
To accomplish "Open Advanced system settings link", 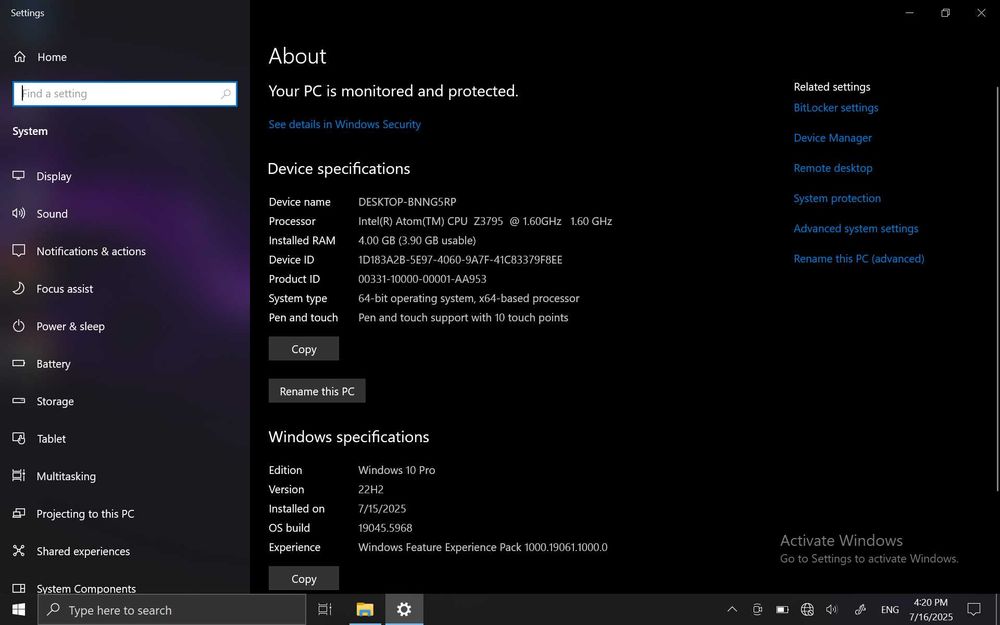I will 856,228.
